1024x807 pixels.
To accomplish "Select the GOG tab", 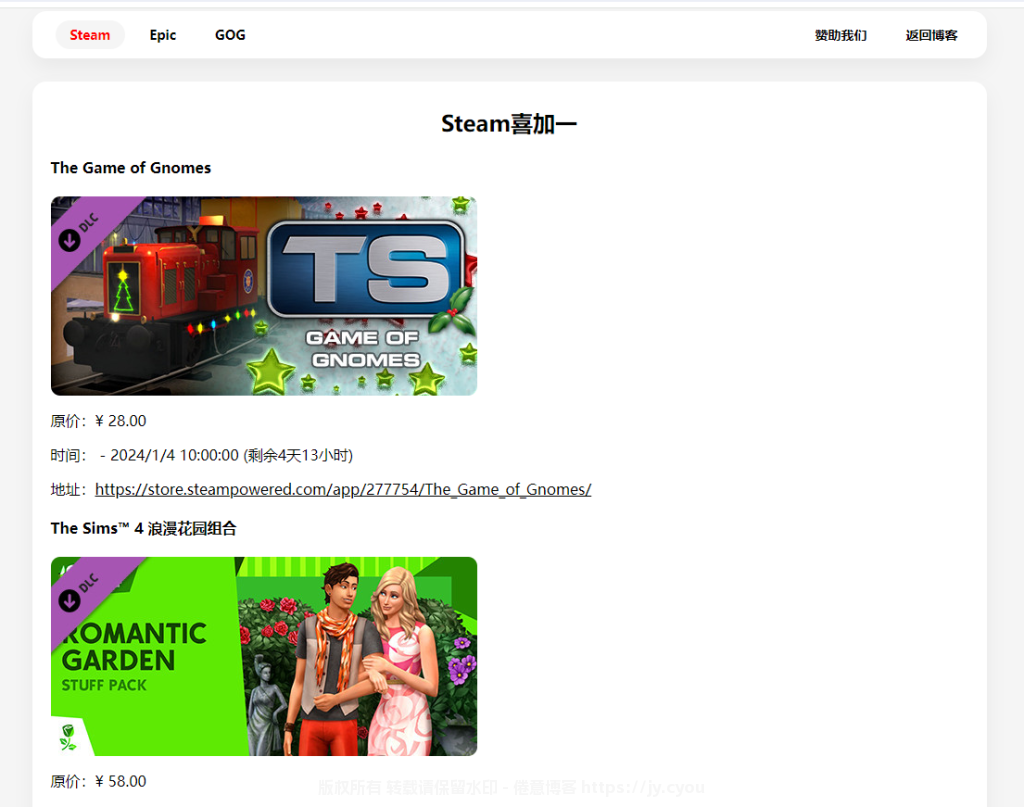I will (230, 35).
